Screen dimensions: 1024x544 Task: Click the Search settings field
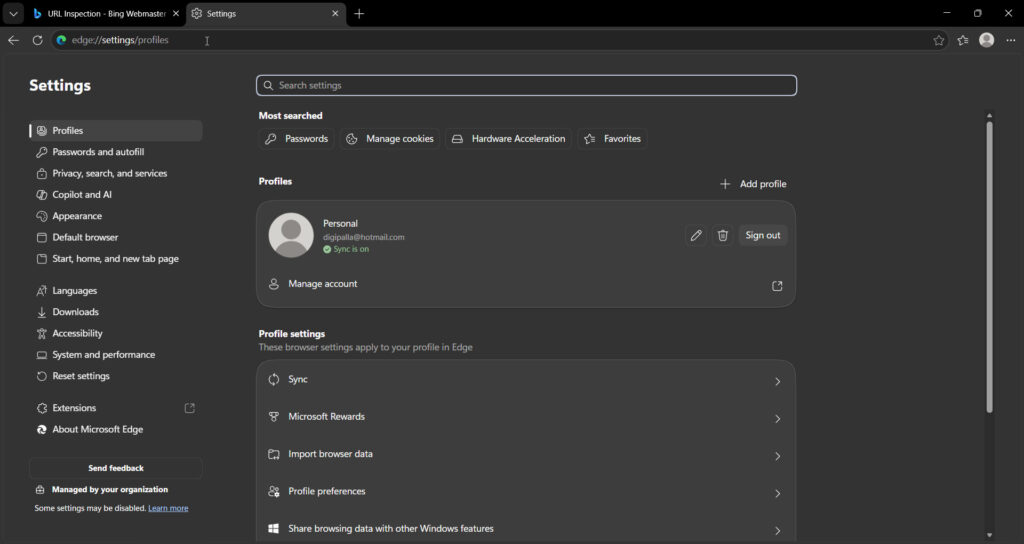pos(526,86)
